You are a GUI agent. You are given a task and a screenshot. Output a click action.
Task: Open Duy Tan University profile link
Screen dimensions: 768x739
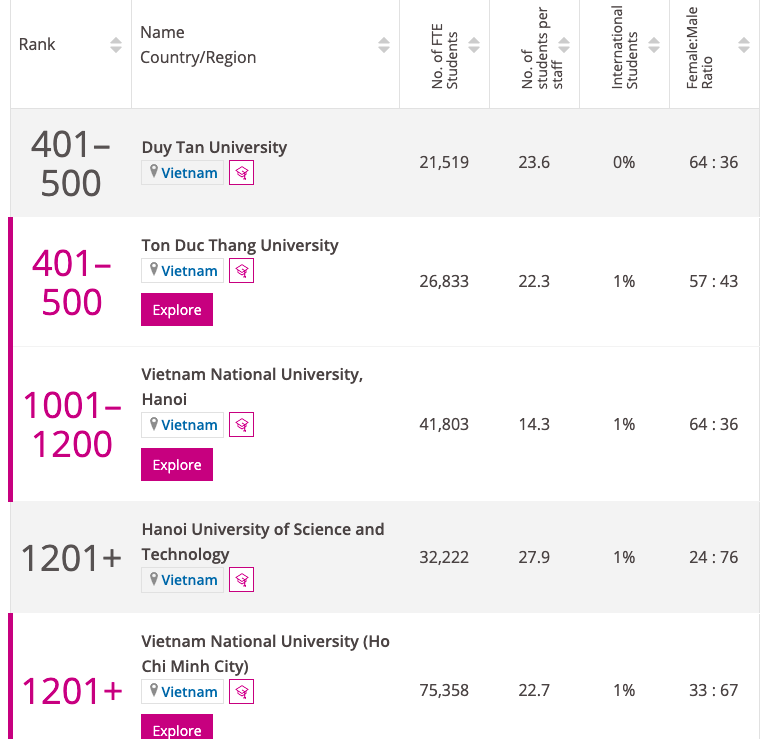(214, 147)
